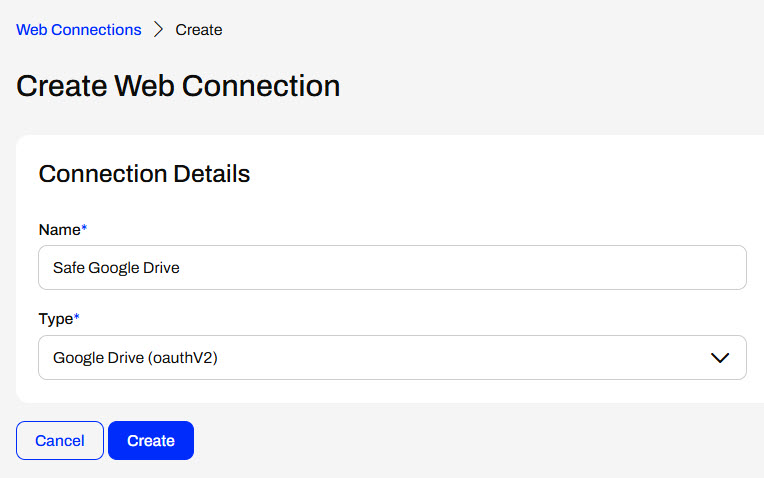
Task: Click the Name field label
Action: click(59, 230)
